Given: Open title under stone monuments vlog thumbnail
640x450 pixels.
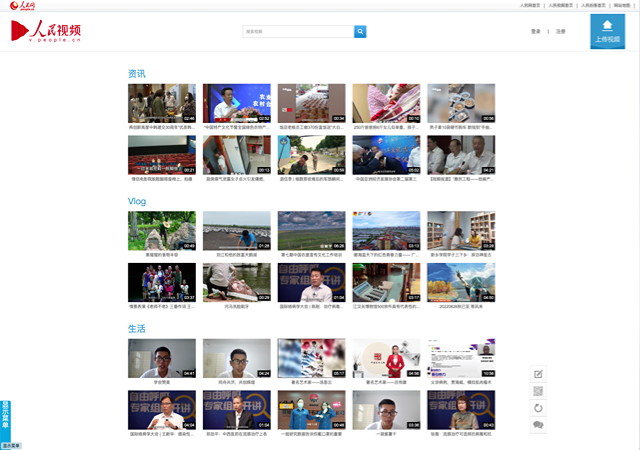Looking at the screenshot, I should pos(162,255).
